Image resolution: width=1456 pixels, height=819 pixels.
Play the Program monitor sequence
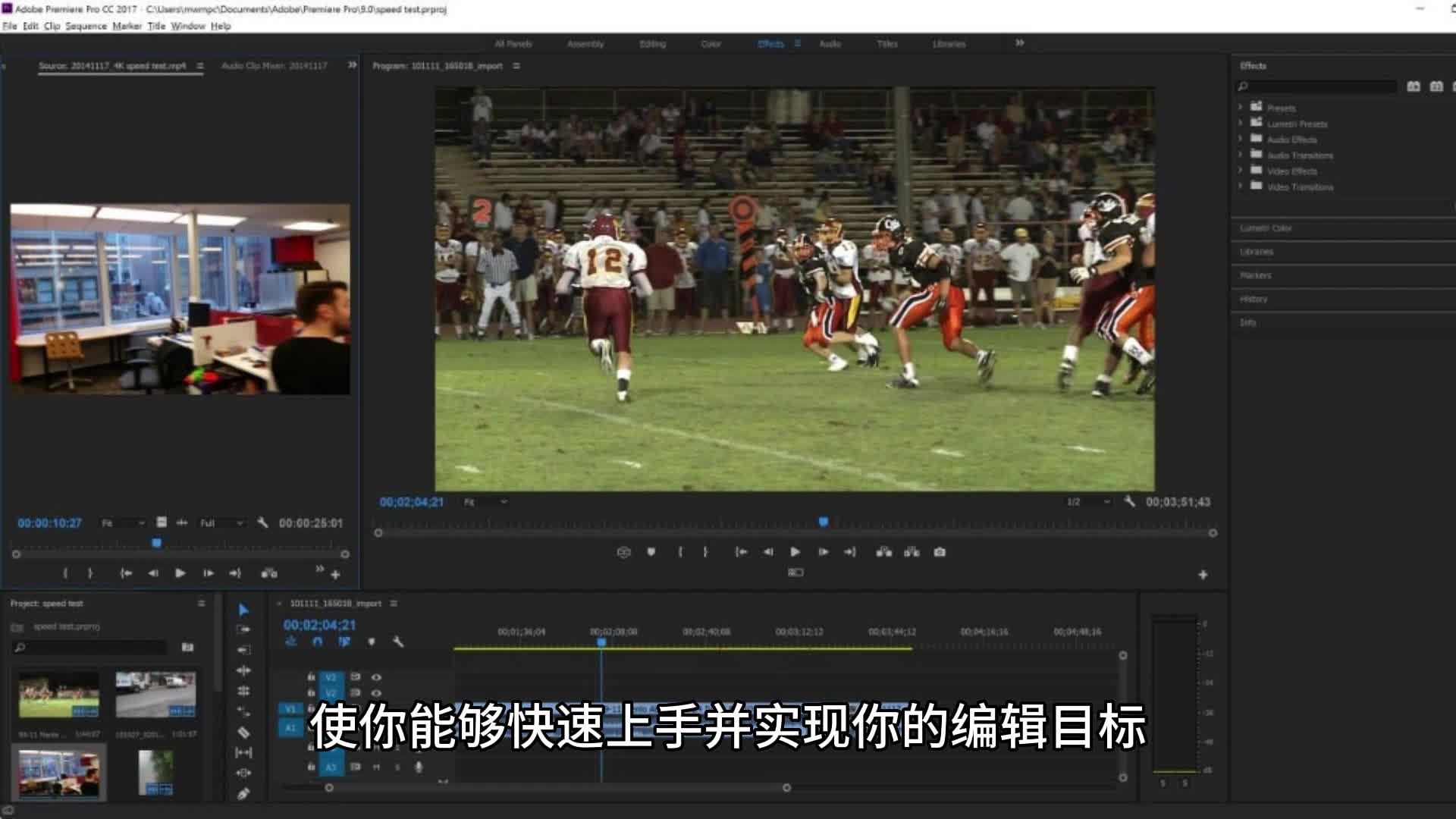[x=795, y=552]
